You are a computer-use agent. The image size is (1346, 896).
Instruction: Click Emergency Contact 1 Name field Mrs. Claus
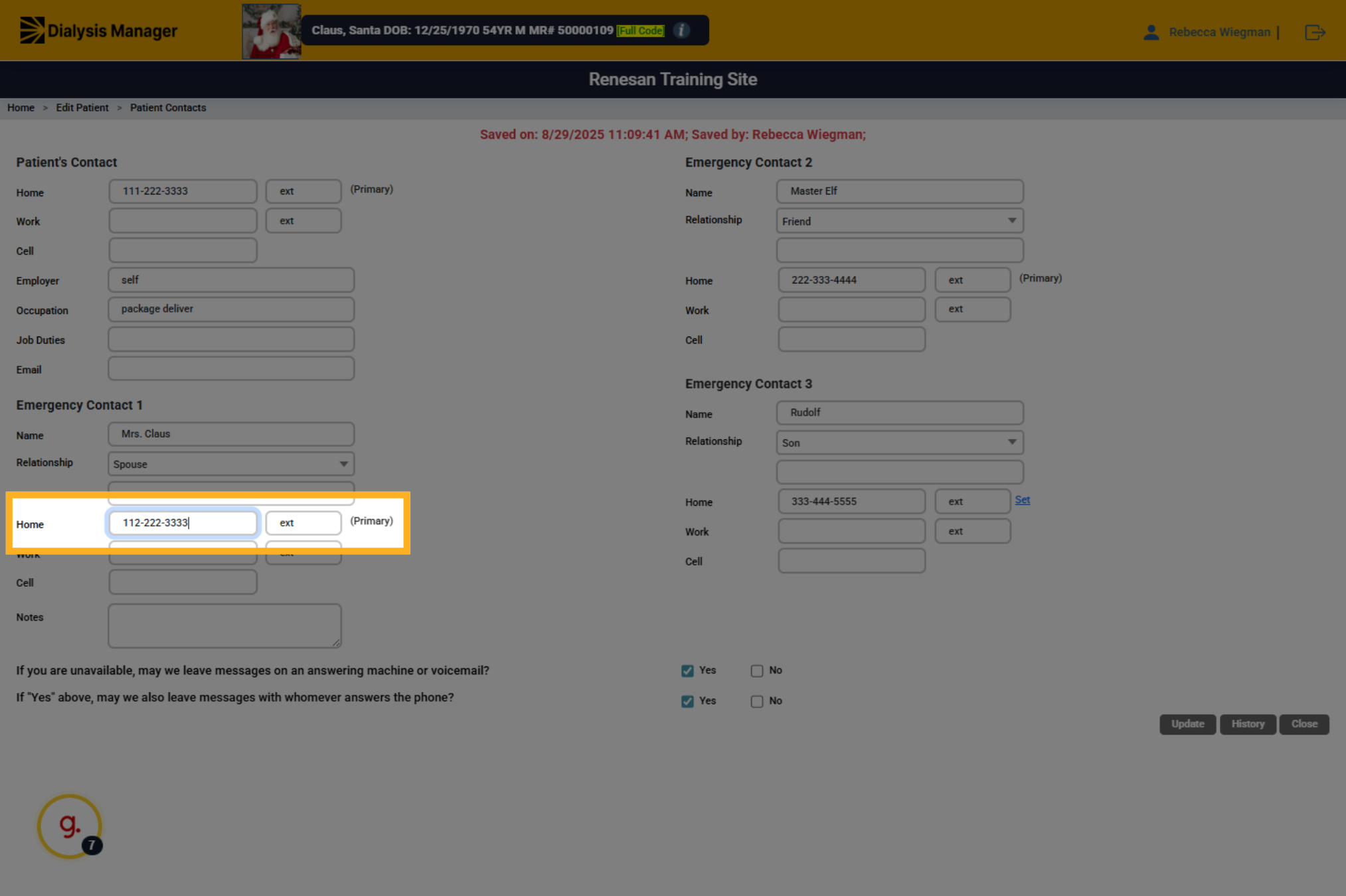[231, 434]
